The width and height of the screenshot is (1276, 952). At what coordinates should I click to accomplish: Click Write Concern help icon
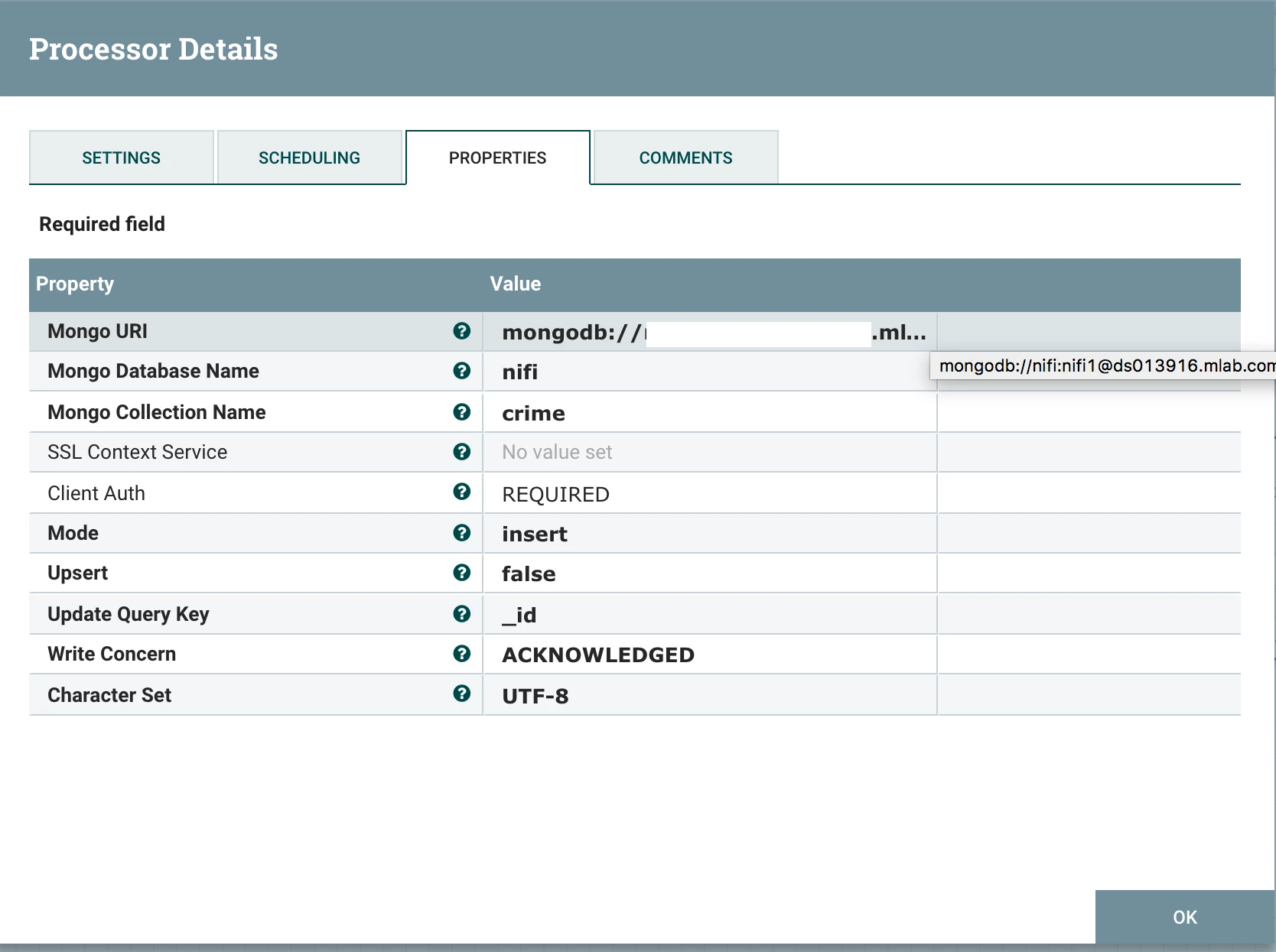(462, 654)
